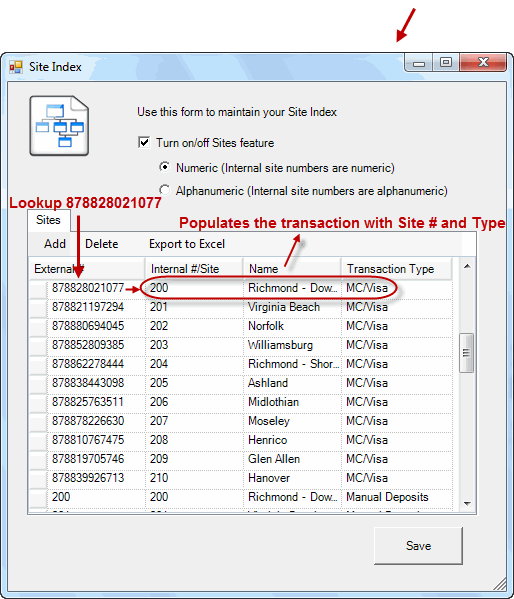514x599 pixels.
Task: Select the row header for 878828021077
Action: coord(38,290)
